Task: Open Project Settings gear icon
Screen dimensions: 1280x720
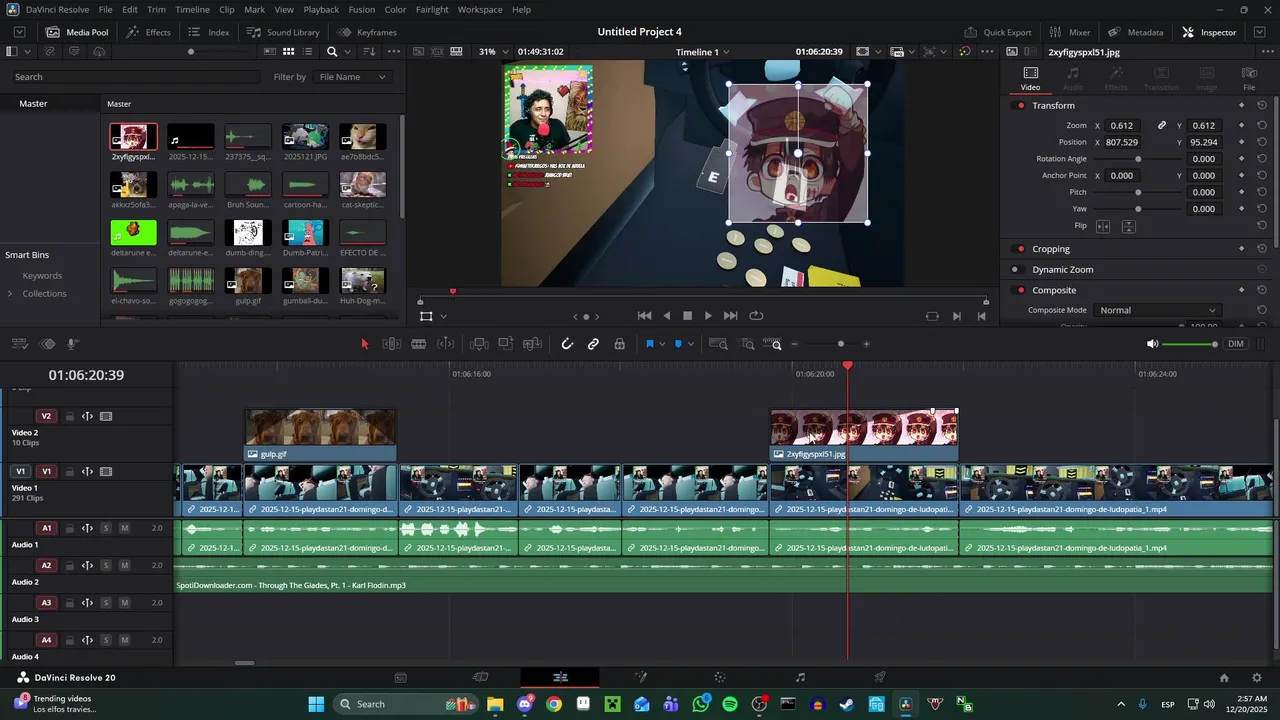Action: click(x=1257, y=677)
